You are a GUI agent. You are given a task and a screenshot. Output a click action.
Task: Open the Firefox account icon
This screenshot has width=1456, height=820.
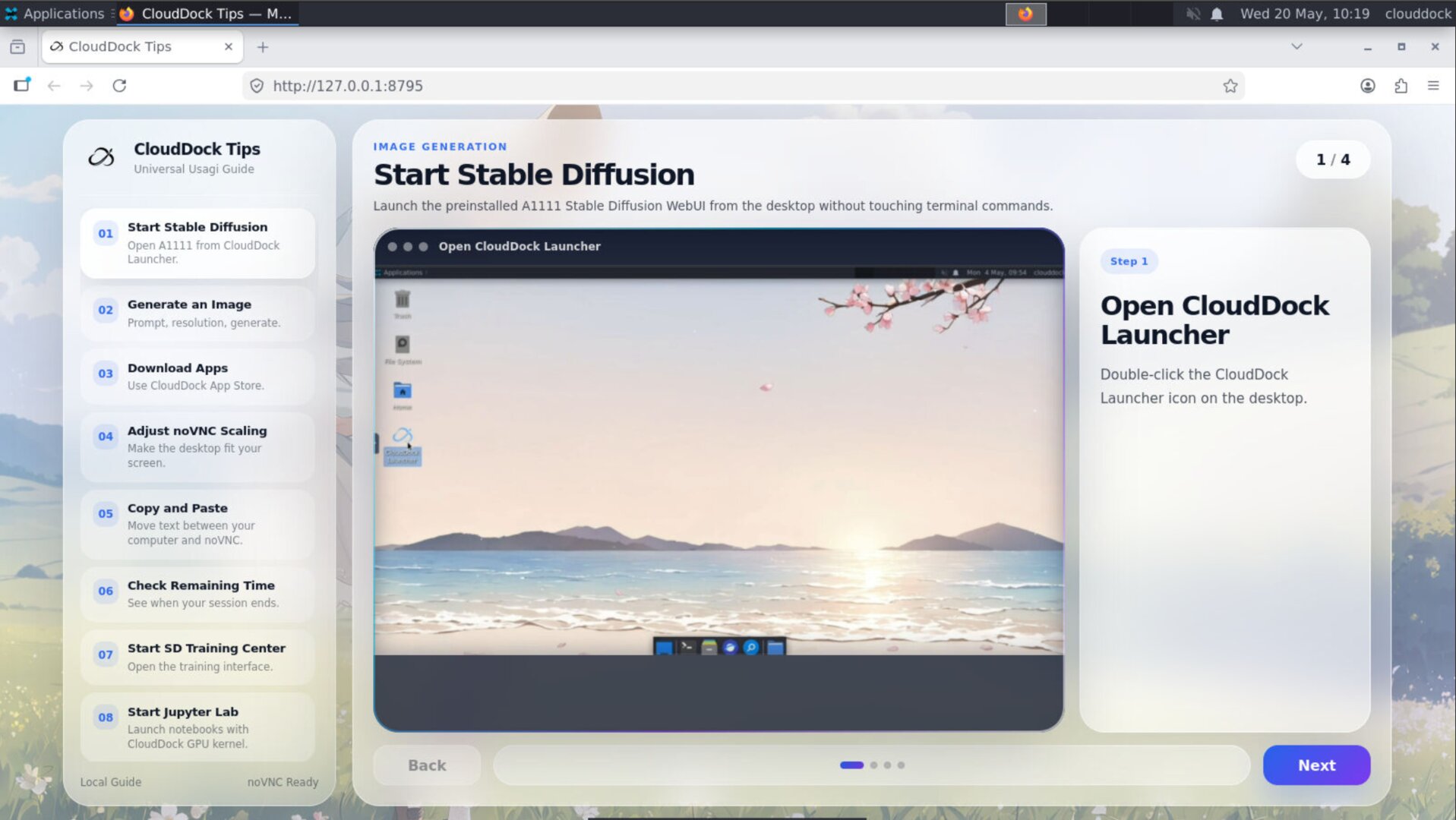(x=1367, y=86)
